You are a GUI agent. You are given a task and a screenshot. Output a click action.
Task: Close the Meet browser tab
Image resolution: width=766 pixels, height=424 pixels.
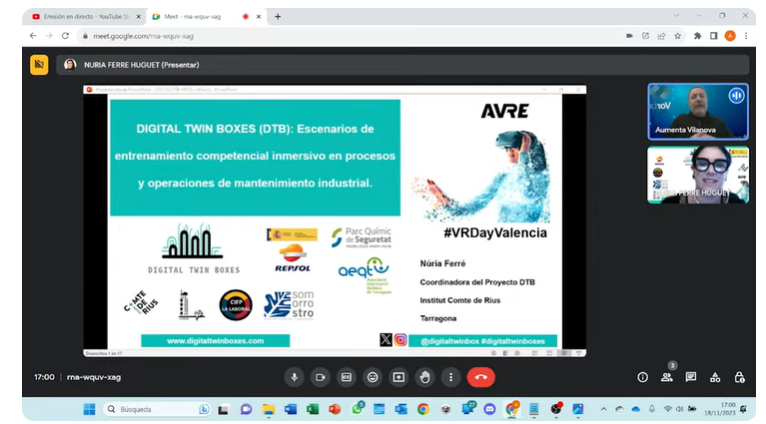(259, 17)
